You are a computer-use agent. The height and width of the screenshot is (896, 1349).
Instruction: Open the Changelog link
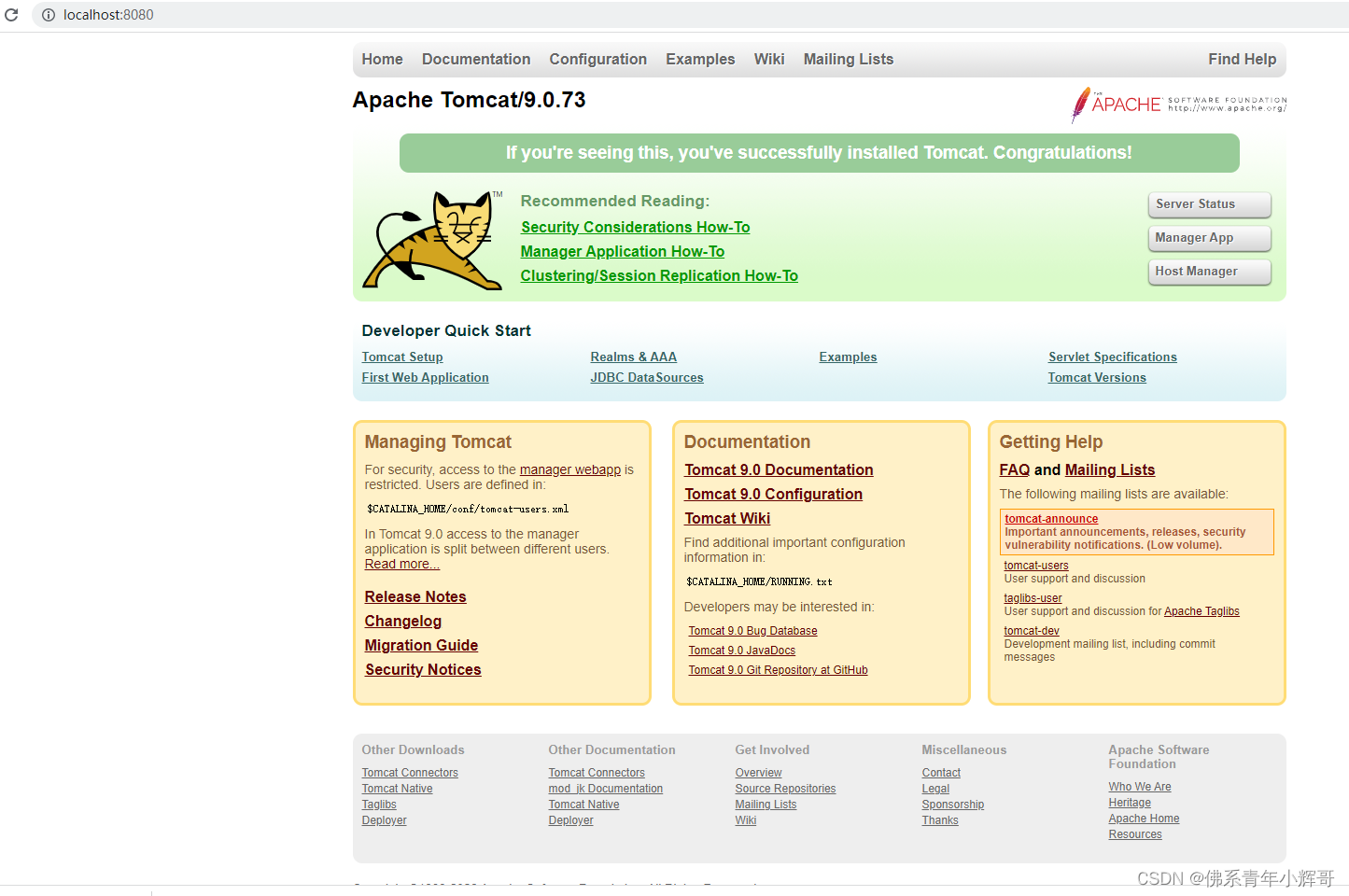[403, 621]
